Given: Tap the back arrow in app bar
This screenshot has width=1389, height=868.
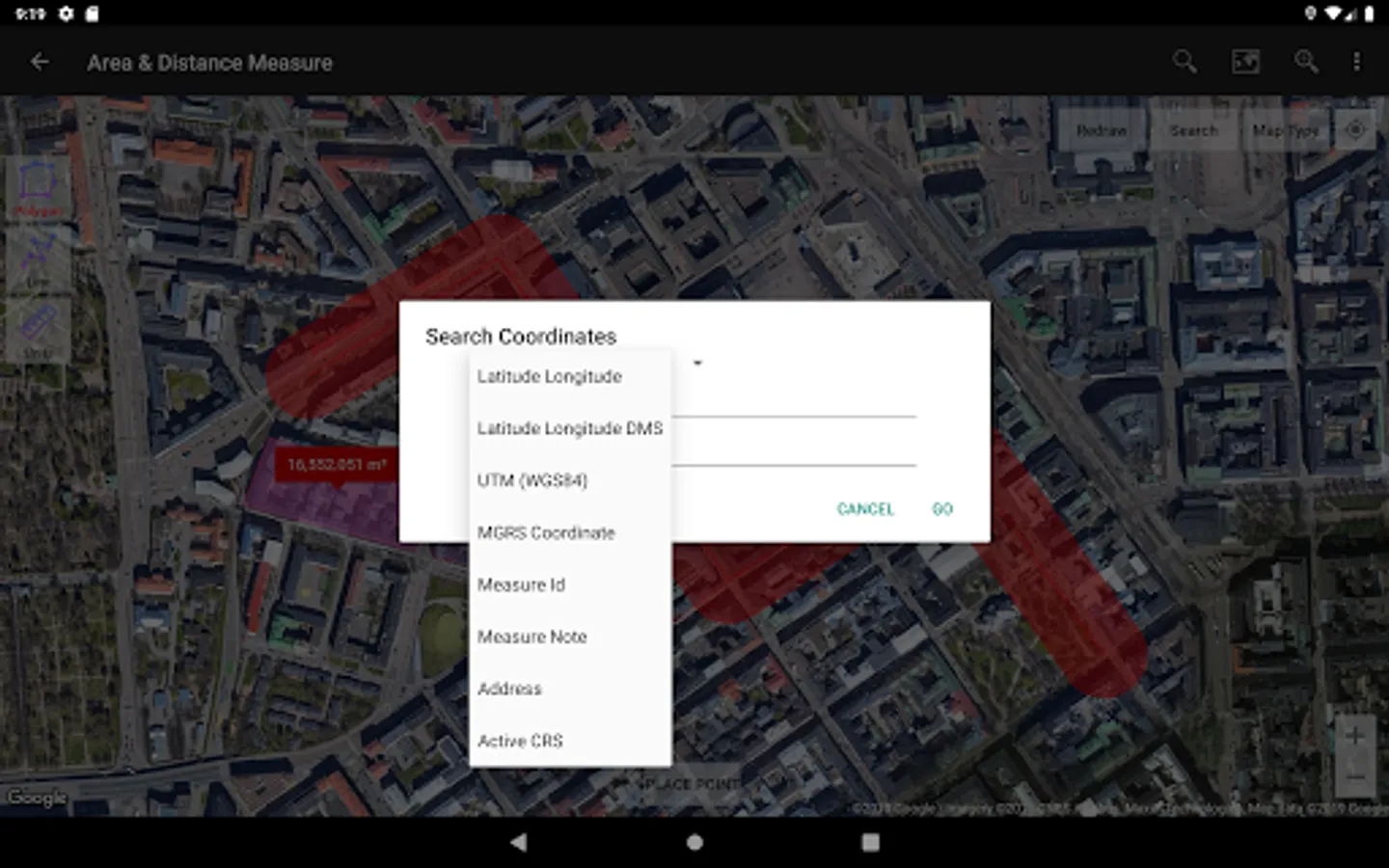Looking at the screenshot, I should pos(40,63).
